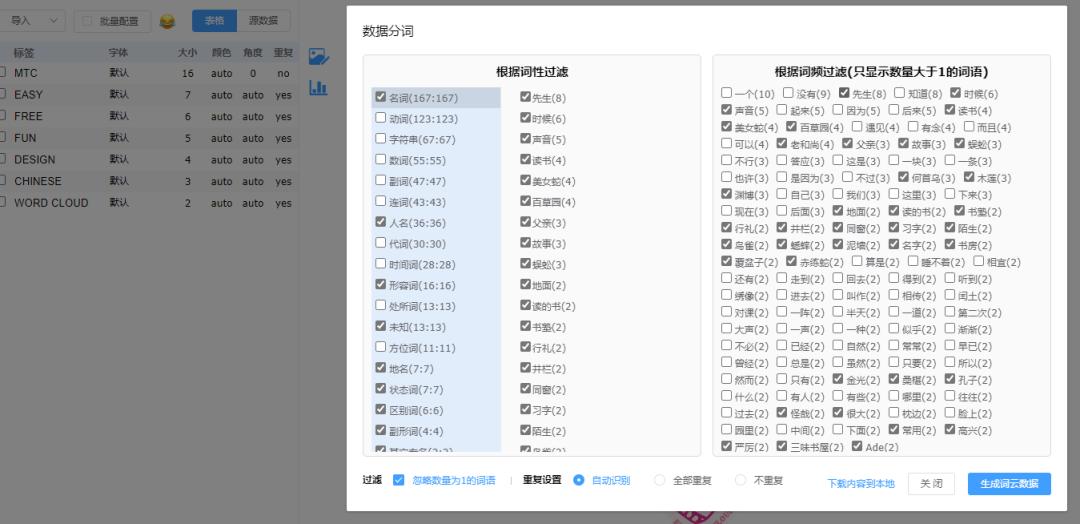Select the 不重复 repeat option

(x=740, y=480)
